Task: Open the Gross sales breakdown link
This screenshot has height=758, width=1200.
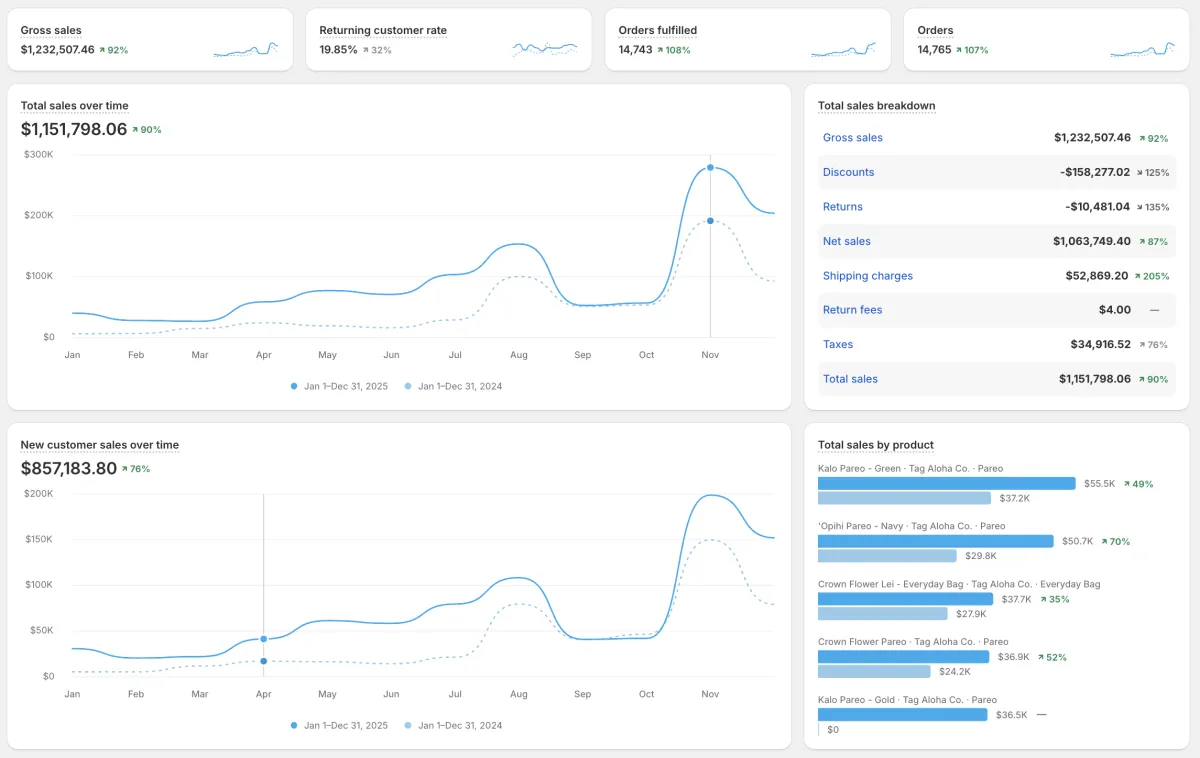Action: pyautogui.click(x=853, y=138)
